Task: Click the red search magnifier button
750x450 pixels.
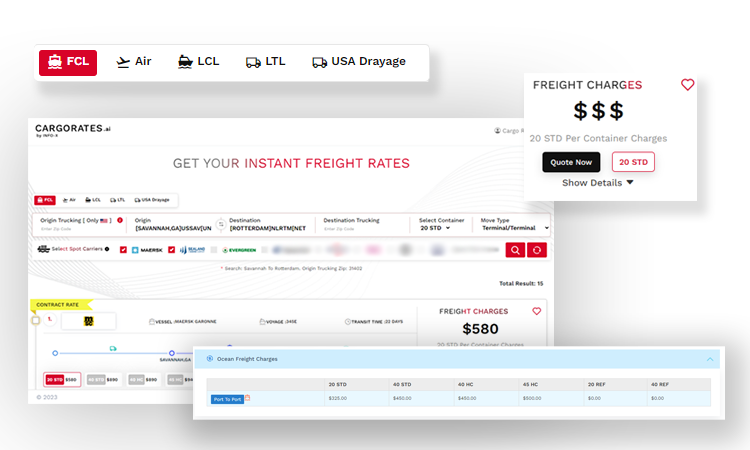Action: click(515, 250)
